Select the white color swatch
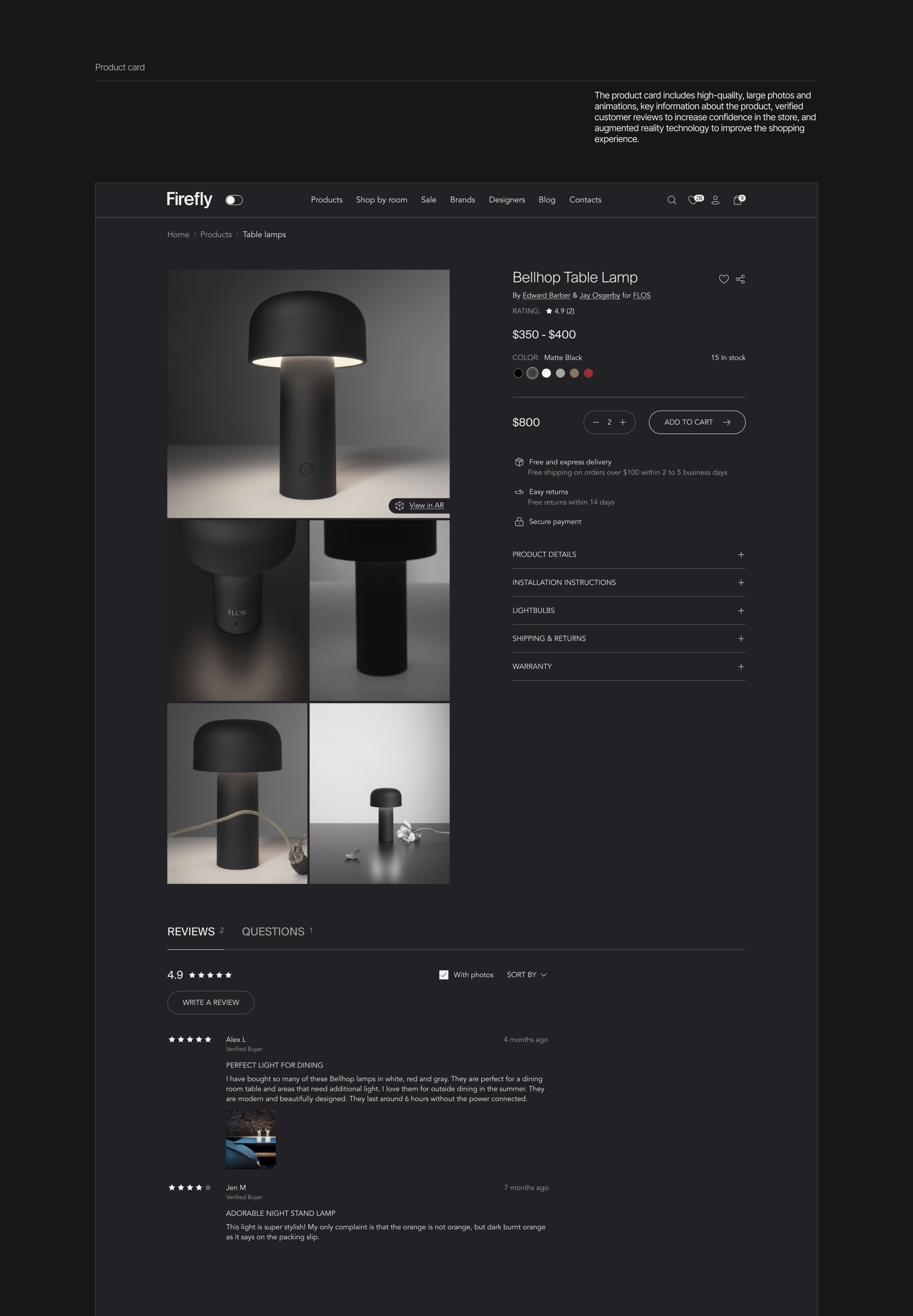This screenshot has width=913, height=1316. click(546, 373)
